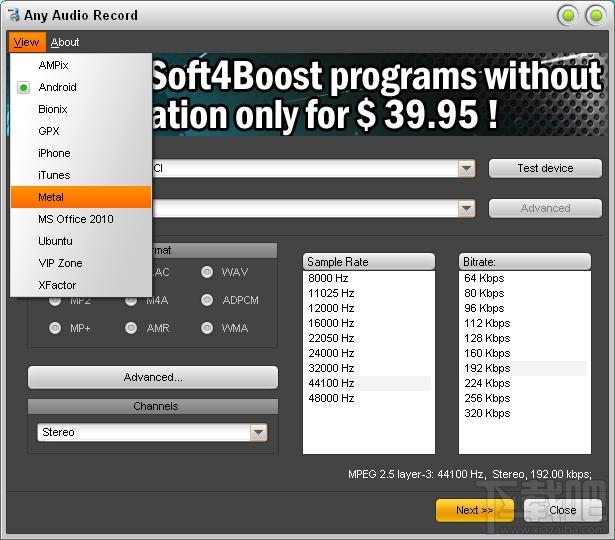615x540 pixels.
Task: Click the Any Audio Record app icon
Action: point(14,15)
